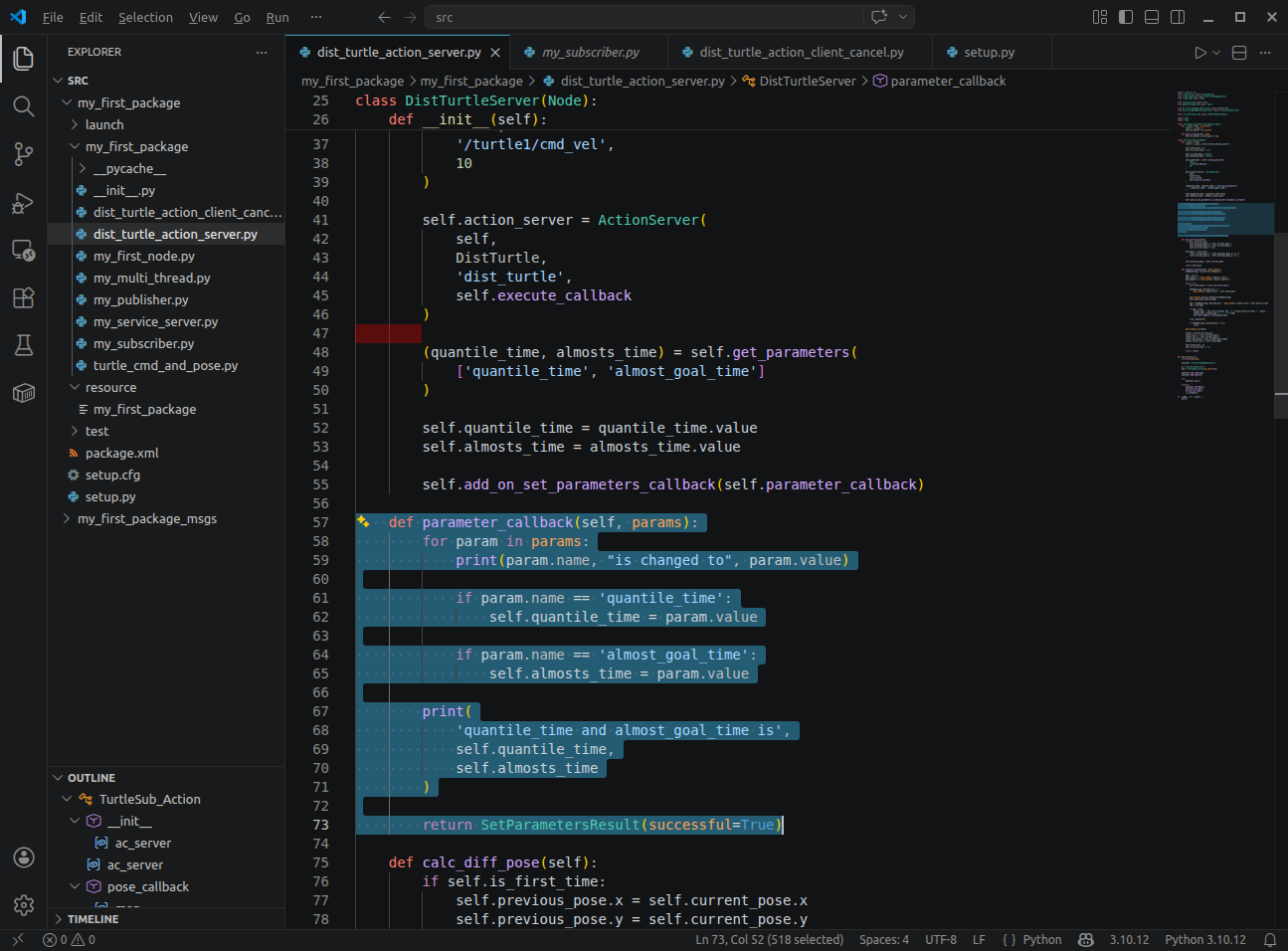Open the Copilot chat icon in title bar
The height and width of the screenshot is (951, 1288).
tap(879, 17)
